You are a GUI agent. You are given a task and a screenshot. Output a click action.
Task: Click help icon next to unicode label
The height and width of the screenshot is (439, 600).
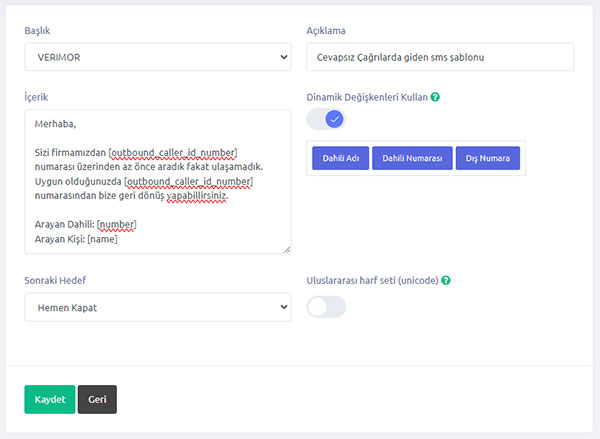[446, 280]
